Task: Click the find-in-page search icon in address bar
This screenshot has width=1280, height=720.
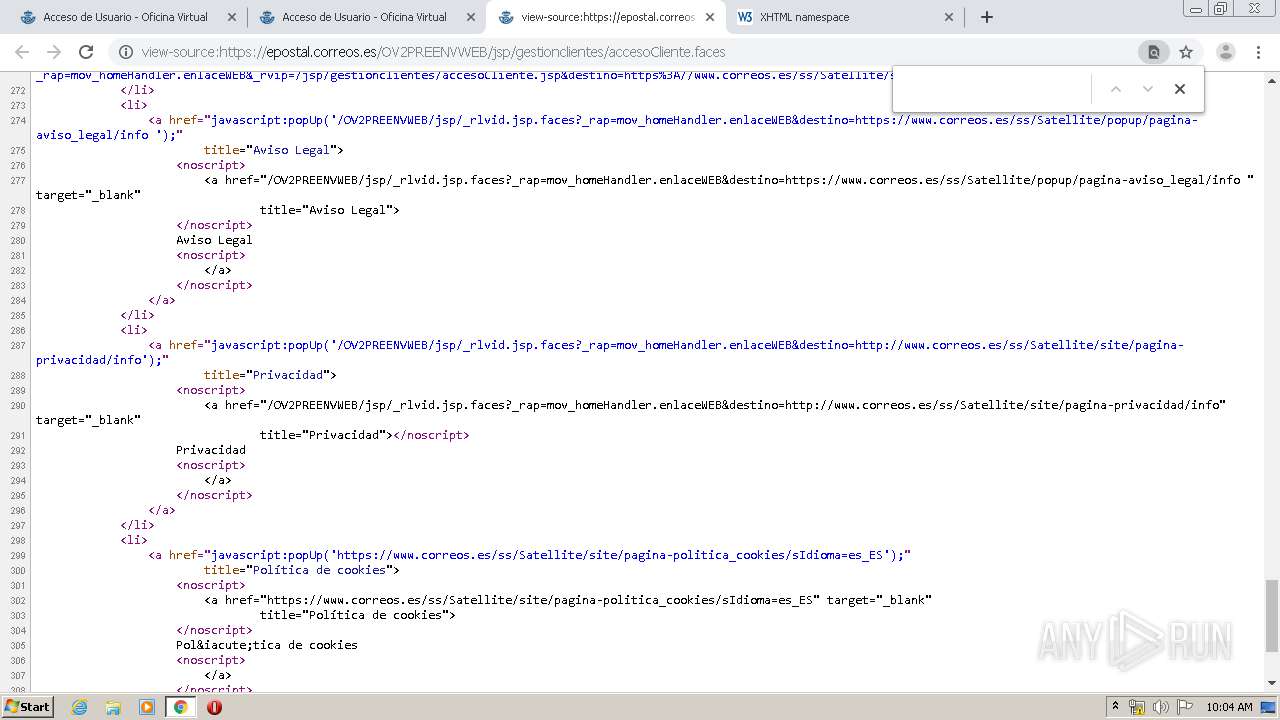Action: pyautogui.click(x=1153, y=52)
